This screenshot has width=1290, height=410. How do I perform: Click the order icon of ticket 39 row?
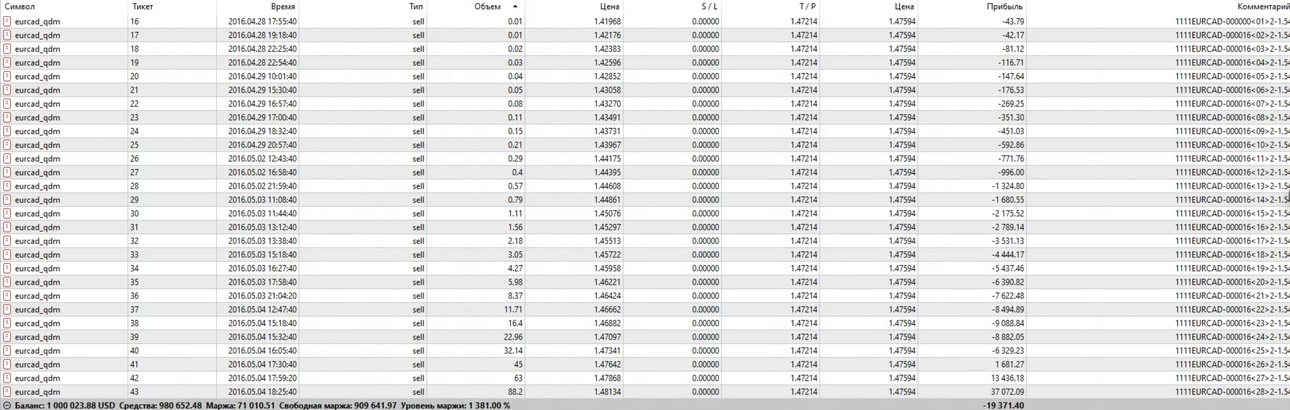[8, 337]
